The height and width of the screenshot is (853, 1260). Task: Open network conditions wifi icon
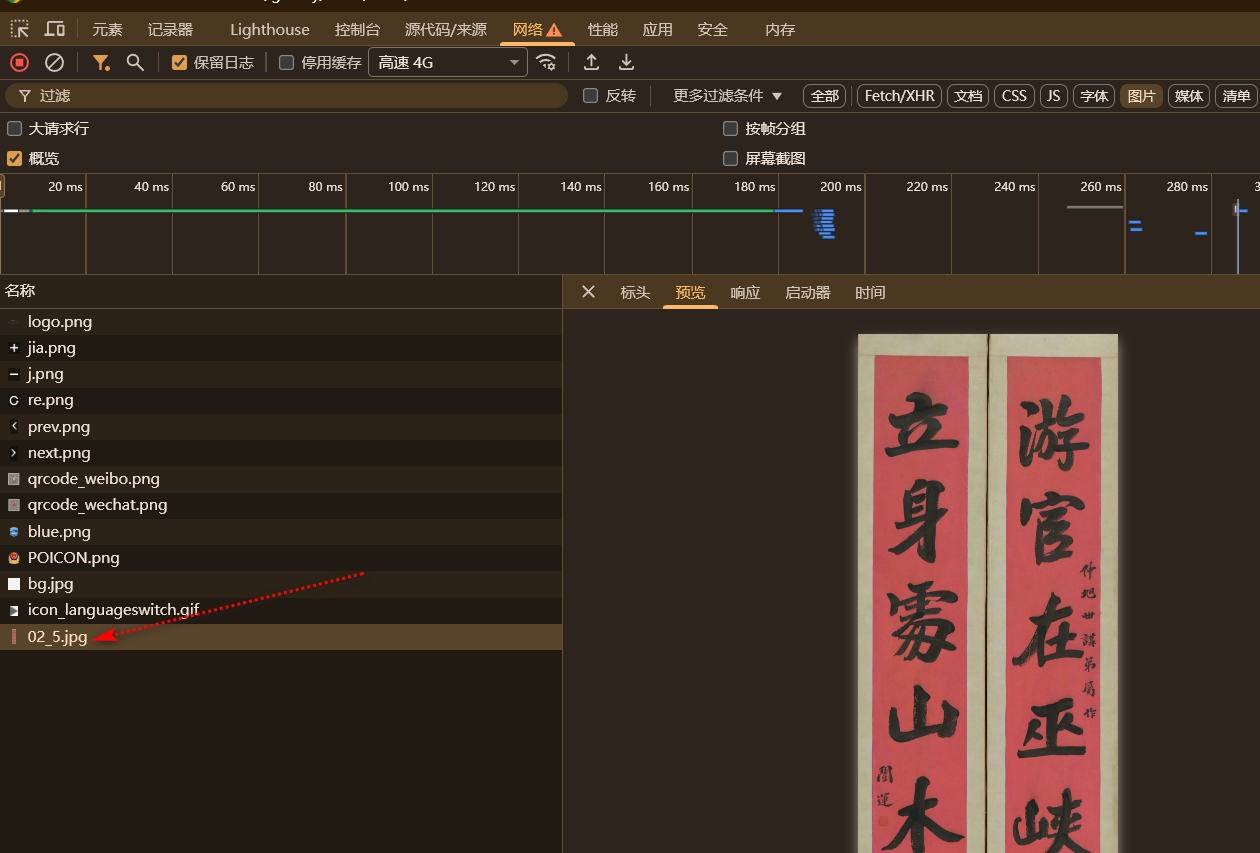[x=546, y=62]
